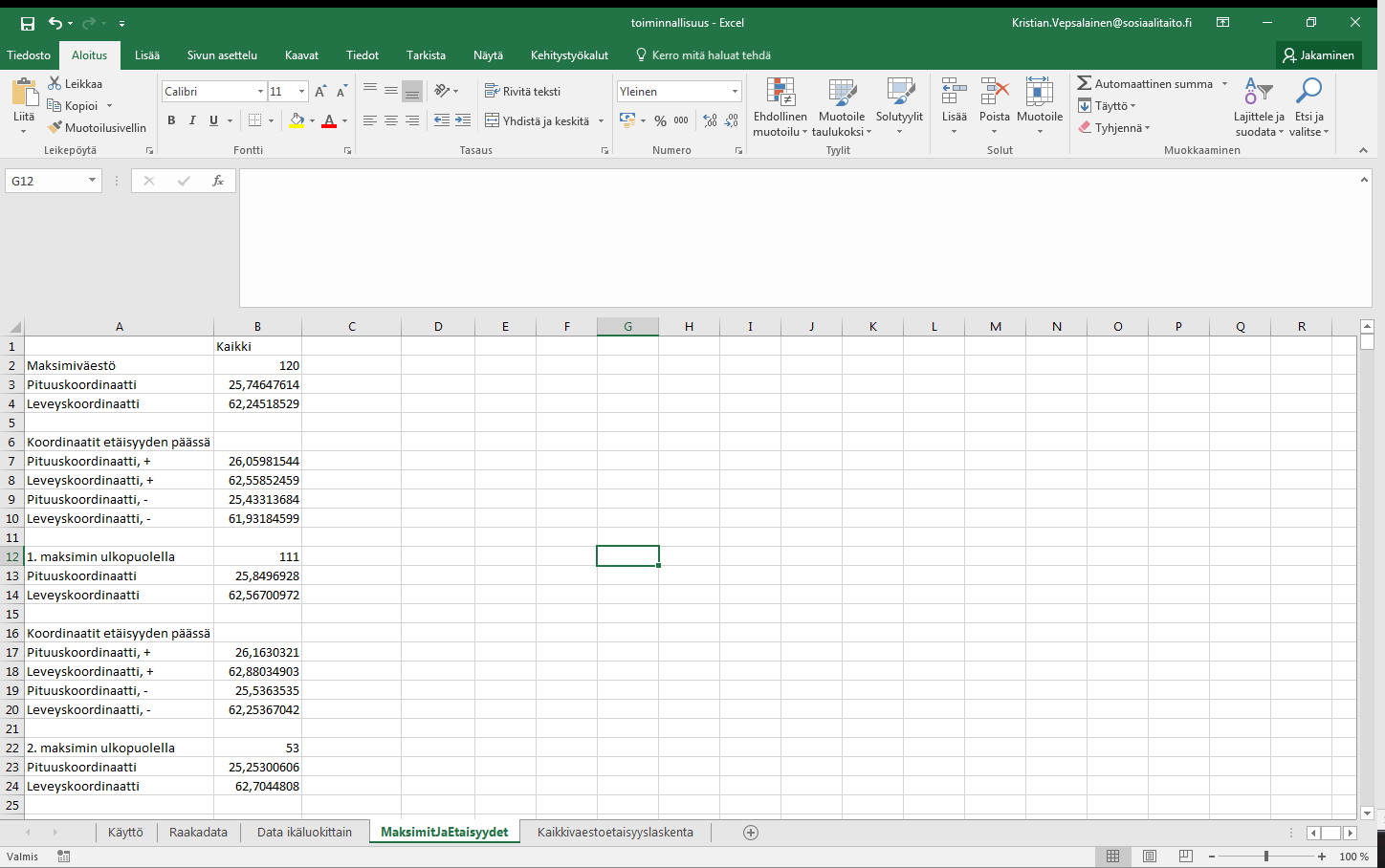Activate the Muotoilusivellin format painter
Screen dimensions: 1385x868
tap(97, 127)
